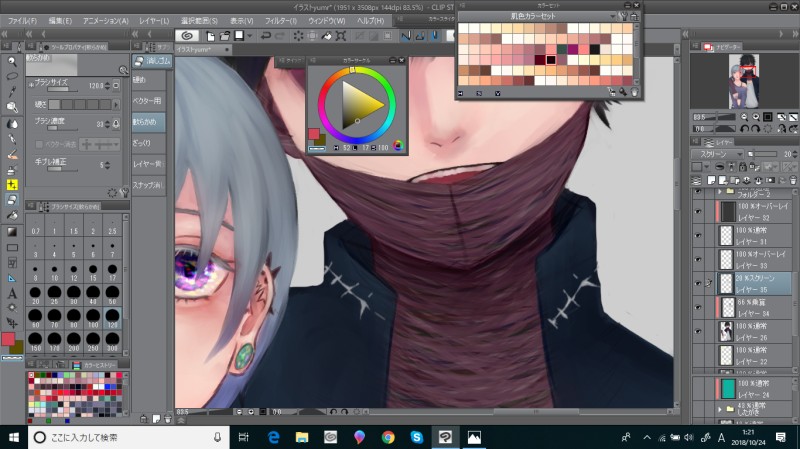Viewport: 800px width, 449px height.
Task: Click the Open file folder icon
Action: click(x=224, y=36)
